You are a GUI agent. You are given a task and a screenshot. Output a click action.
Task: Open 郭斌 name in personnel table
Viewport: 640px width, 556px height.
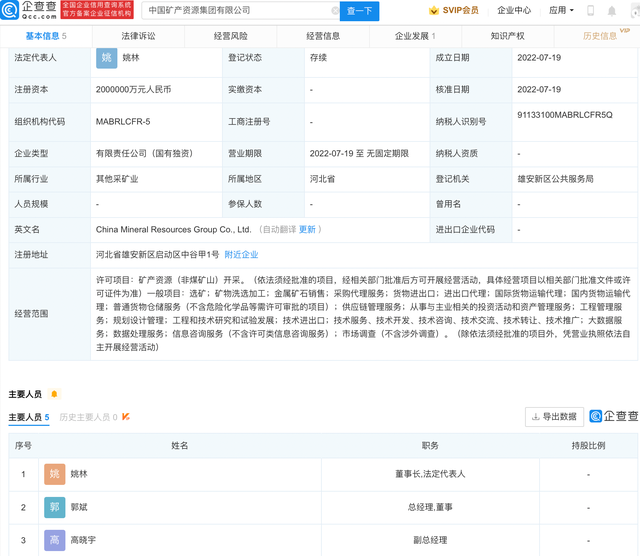point(79,507)
